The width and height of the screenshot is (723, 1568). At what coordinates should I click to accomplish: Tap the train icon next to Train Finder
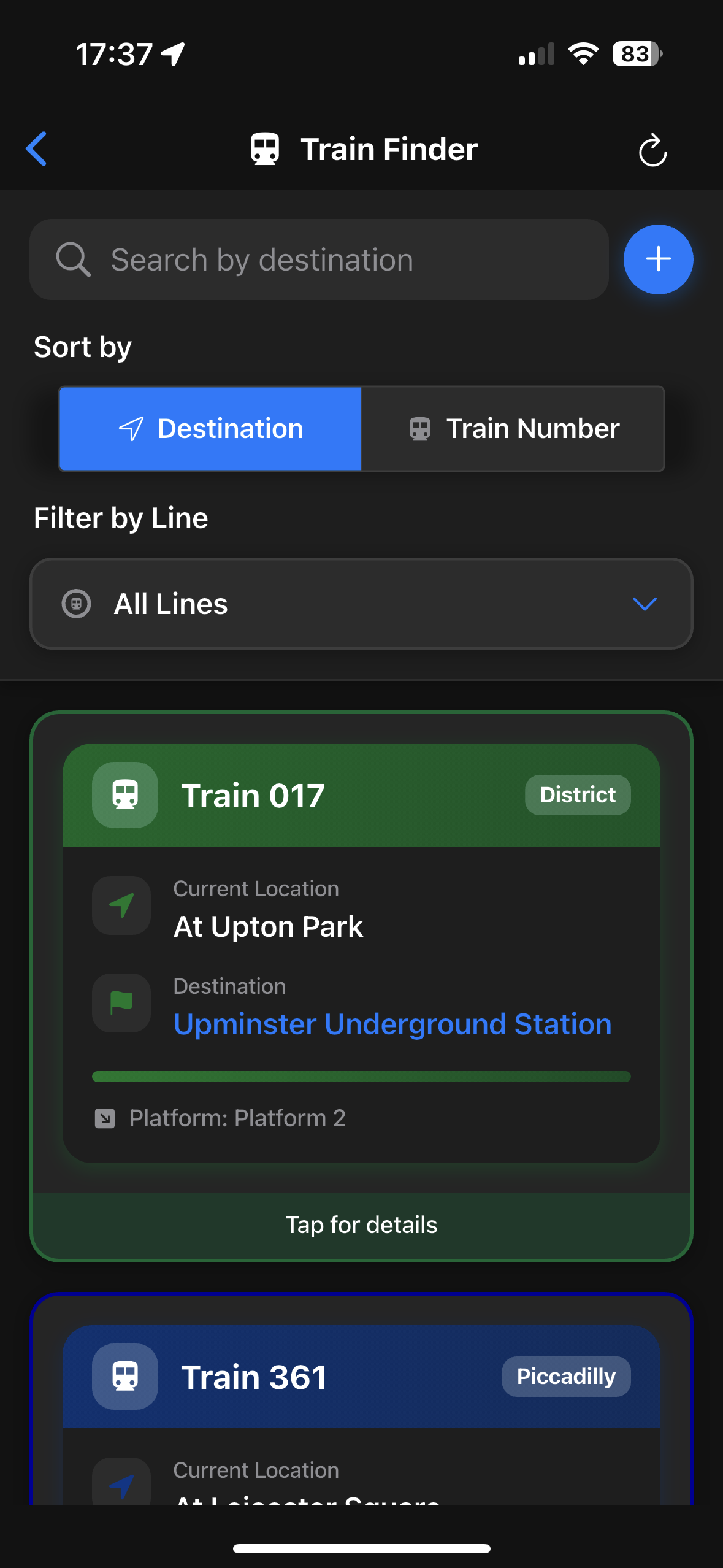tap(265, 148)
